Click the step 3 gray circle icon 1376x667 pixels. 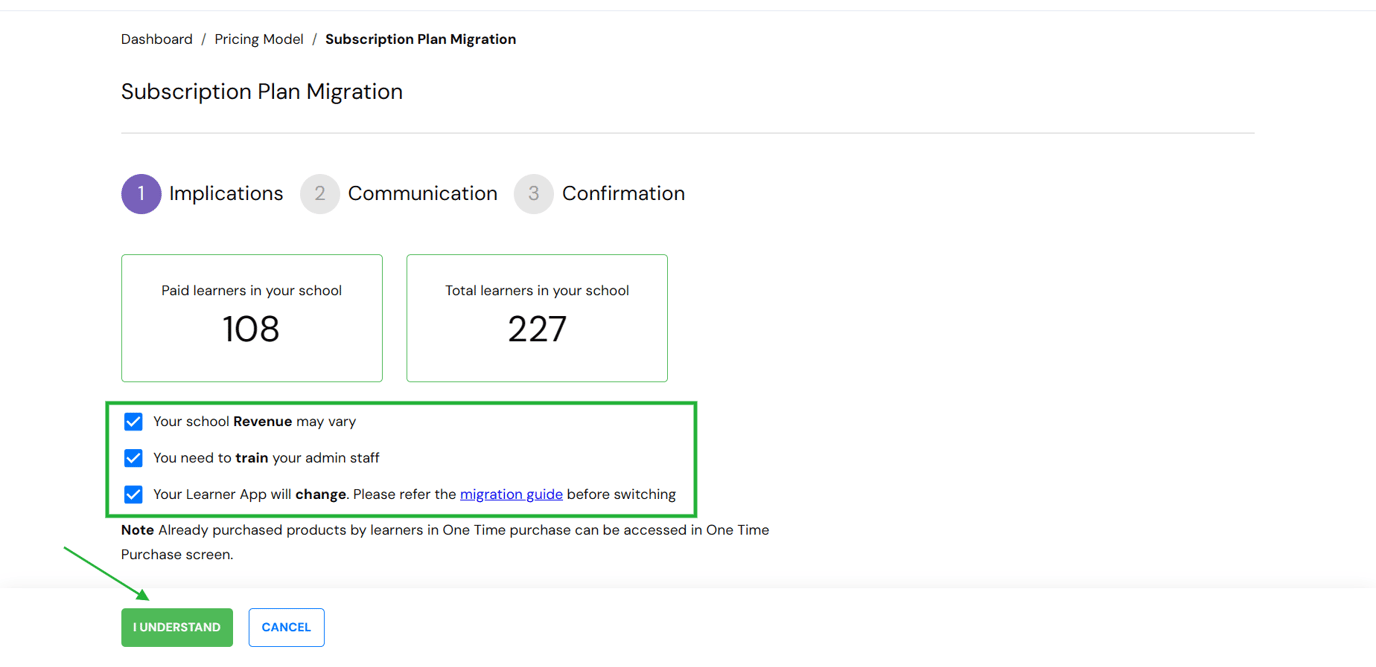(533, 194)
